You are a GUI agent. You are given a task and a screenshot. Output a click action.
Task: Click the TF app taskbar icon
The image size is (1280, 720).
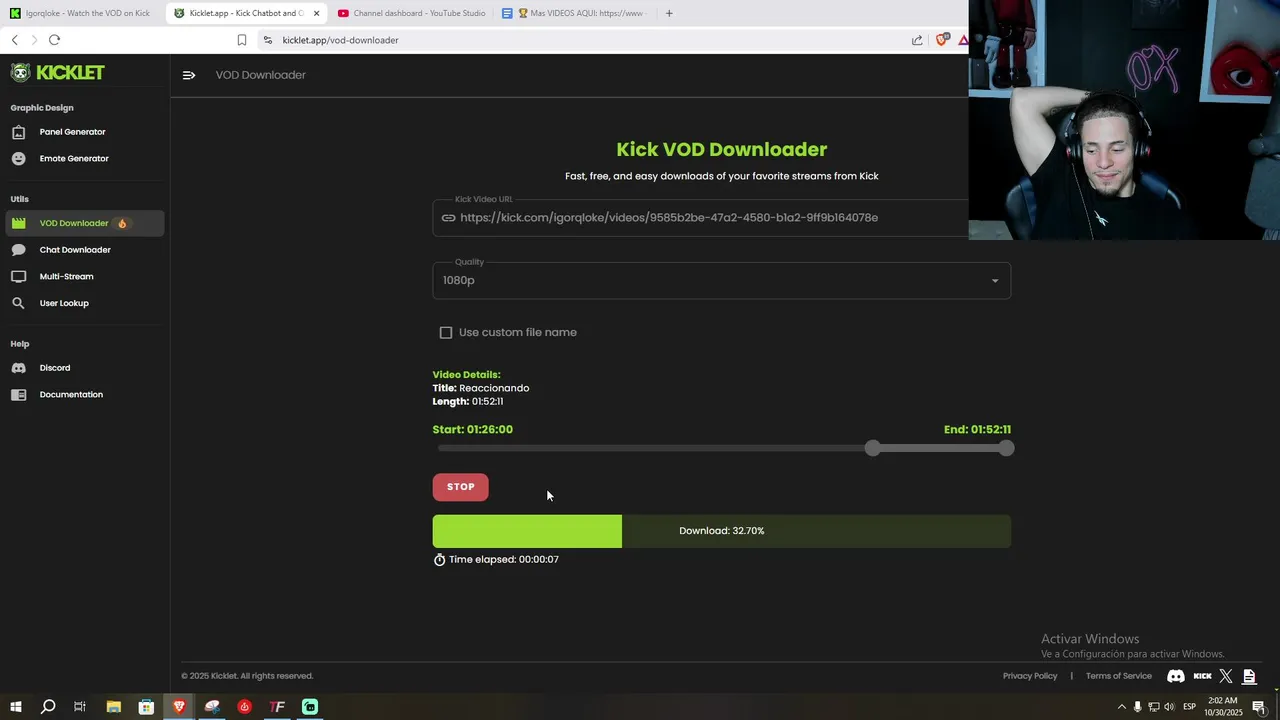[277, 707]
